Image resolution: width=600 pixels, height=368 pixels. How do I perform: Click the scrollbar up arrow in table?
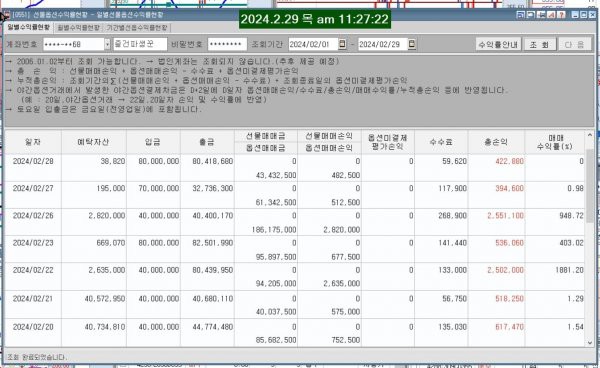590,135
